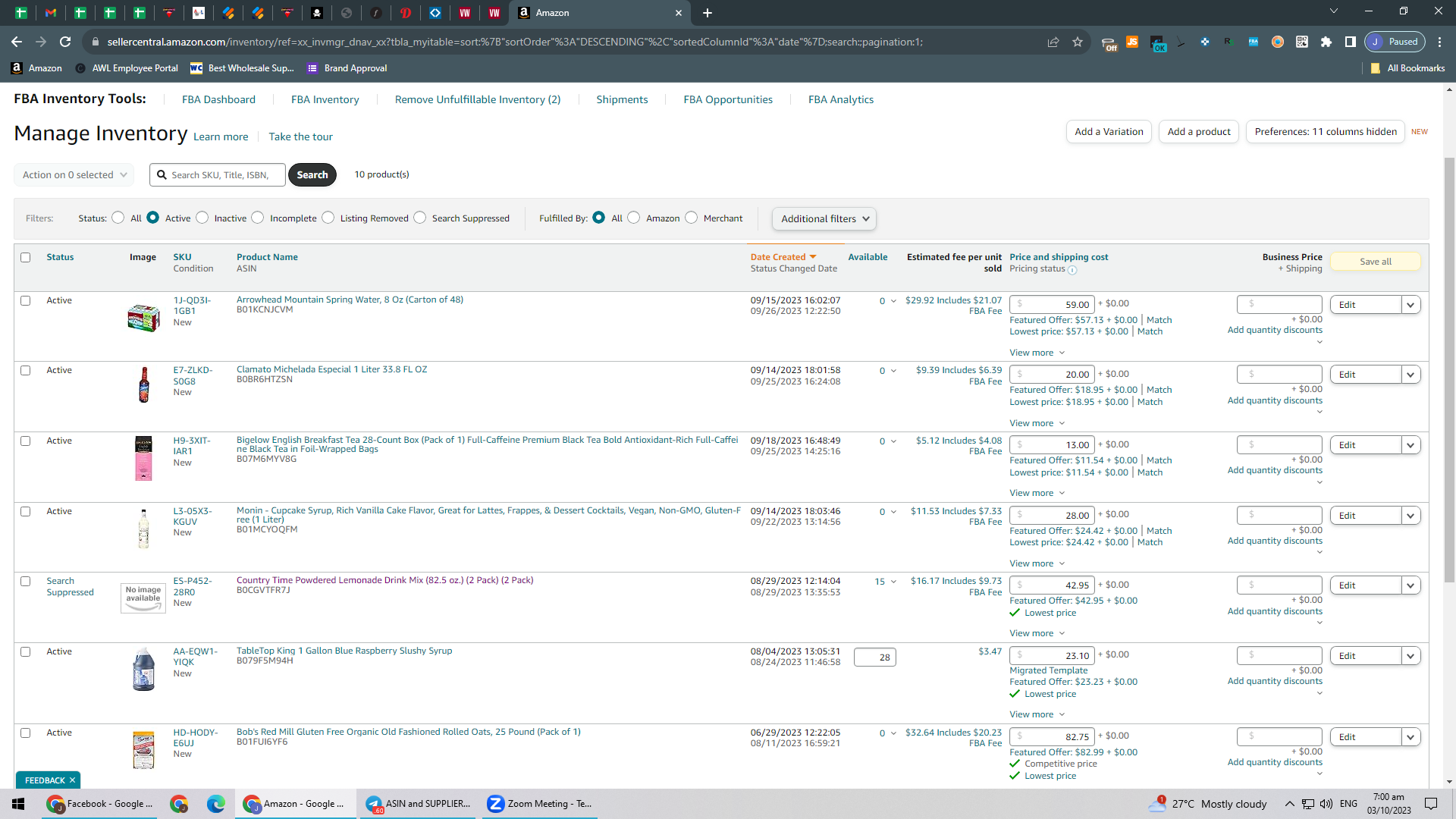Tick the checkbox for Country Time Lemonade row
The height and width of the screenshot is (819, 1456).
click(x=26, y=582)
